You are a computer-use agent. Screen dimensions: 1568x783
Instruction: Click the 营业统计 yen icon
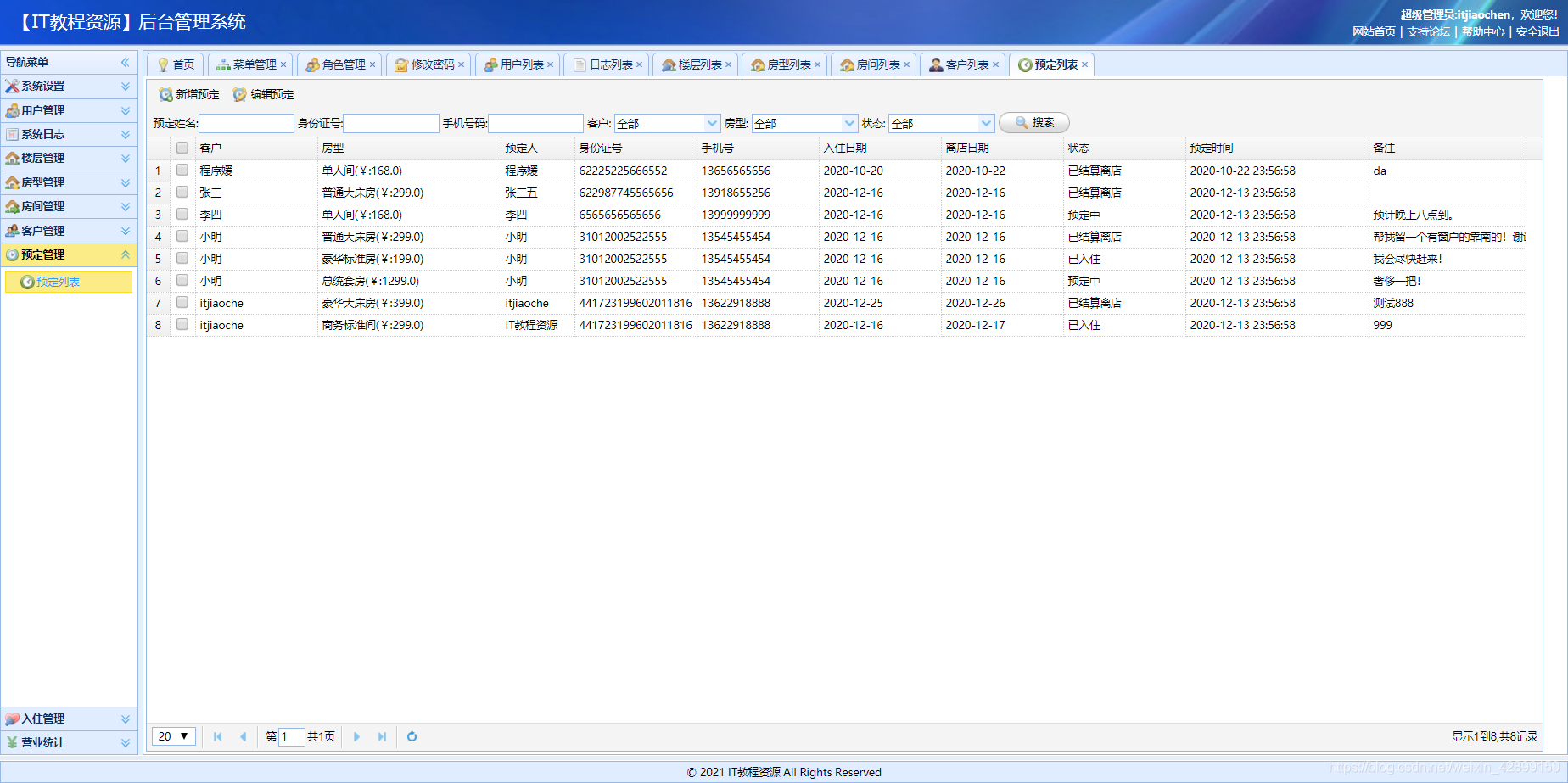pos(12,742)
